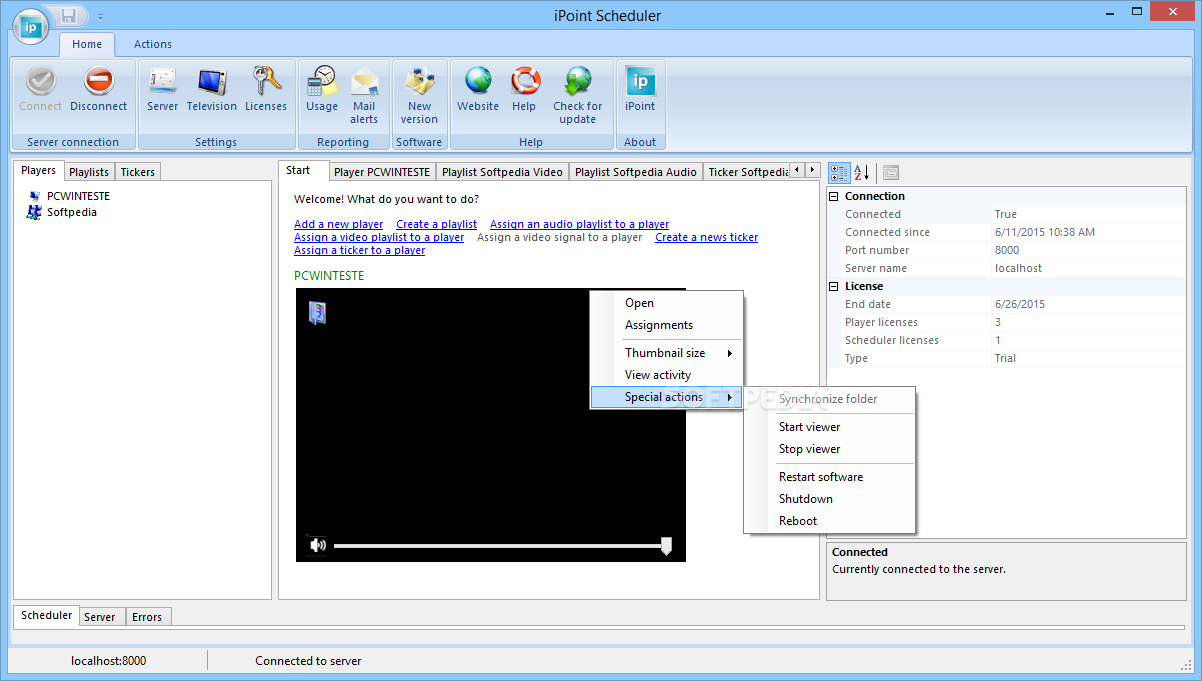Select the Playlists tab
The image size is (1202, 681).
[89, 172]
